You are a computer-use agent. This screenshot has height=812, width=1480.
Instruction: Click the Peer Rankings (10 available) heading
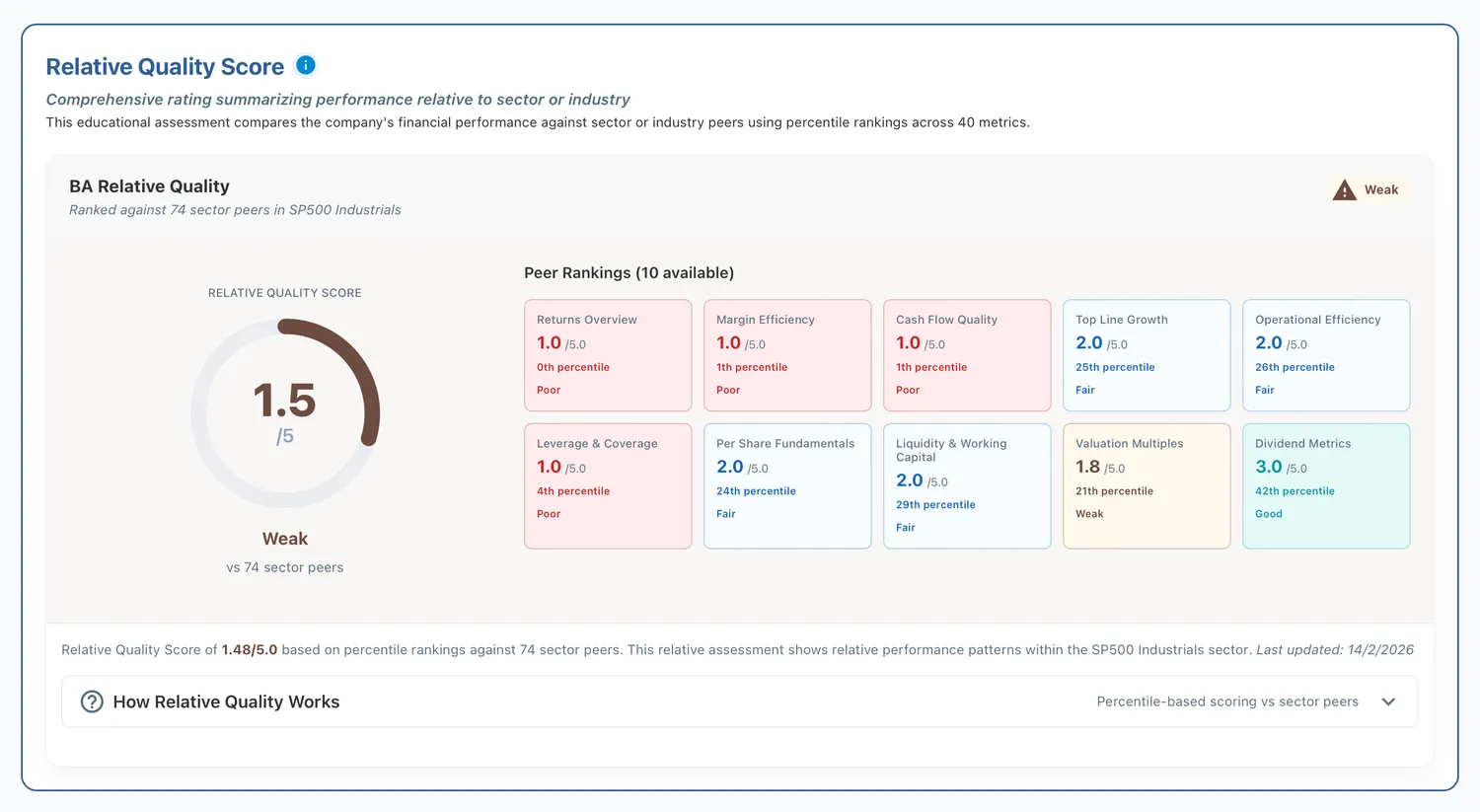[629, 272]
